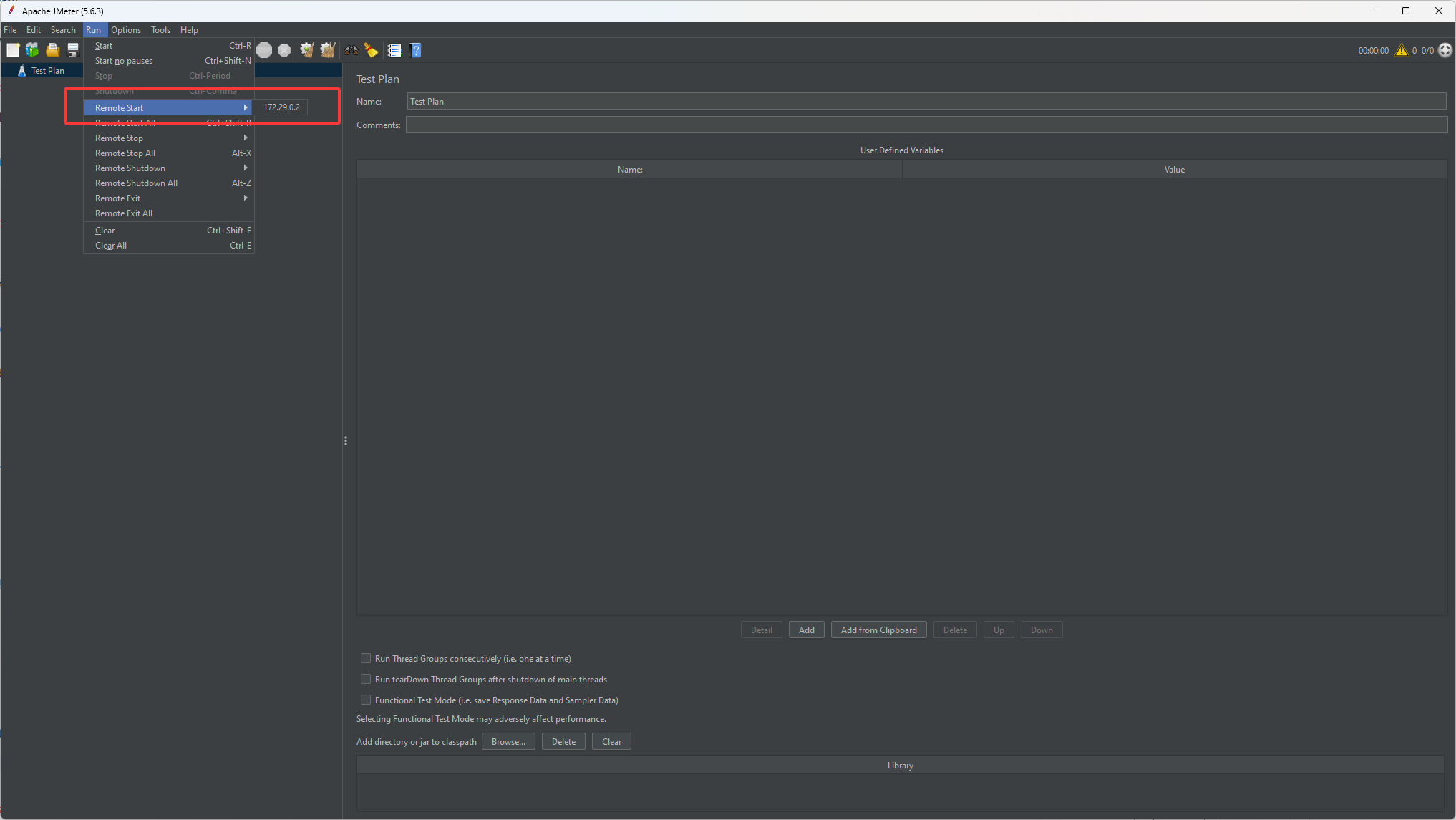Toggle the Functional Test Mode checkbox
Screen dimensions: 1456x820
tap(366, 700)
